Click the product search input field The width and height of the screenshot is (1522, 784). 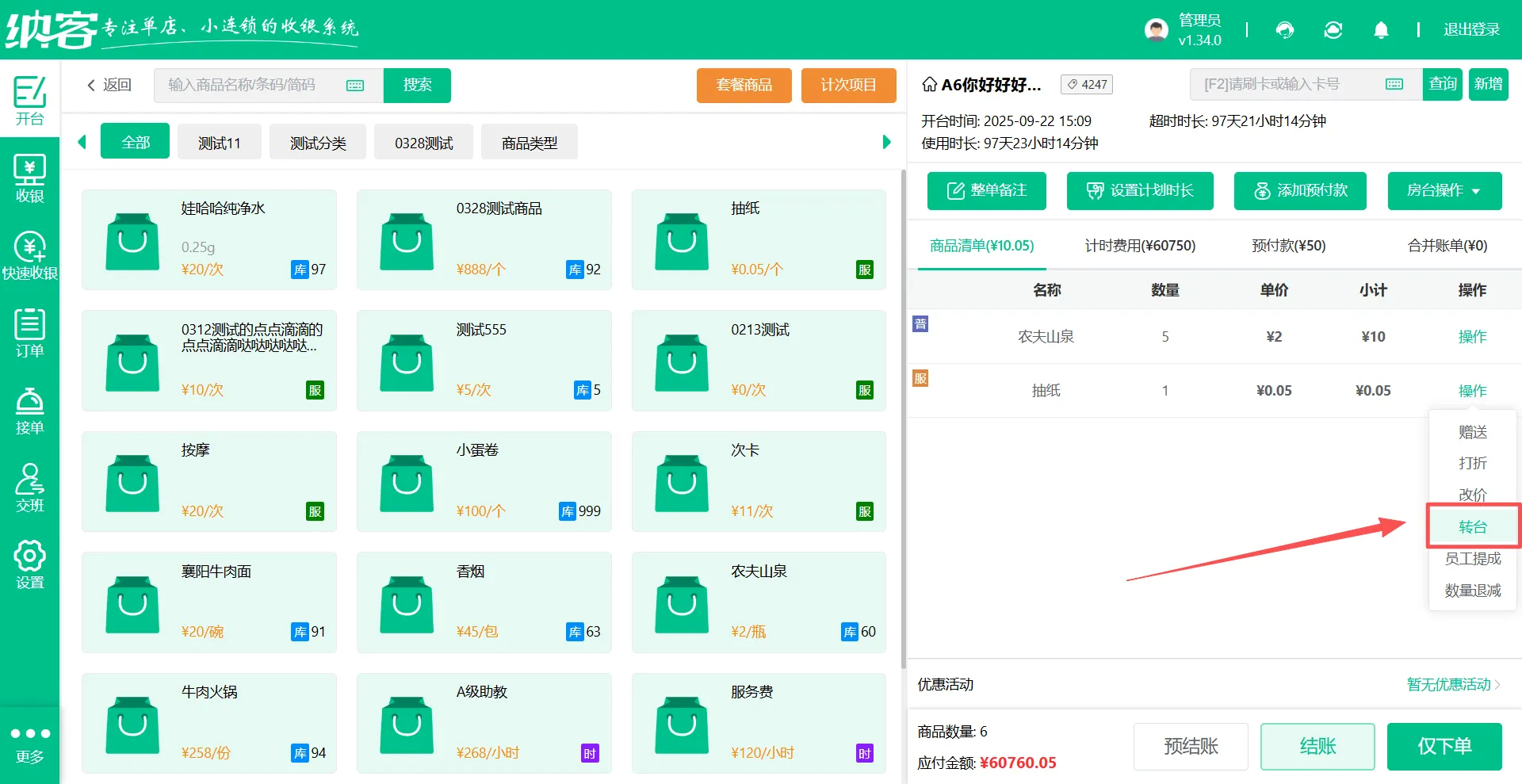pos(254,85)
